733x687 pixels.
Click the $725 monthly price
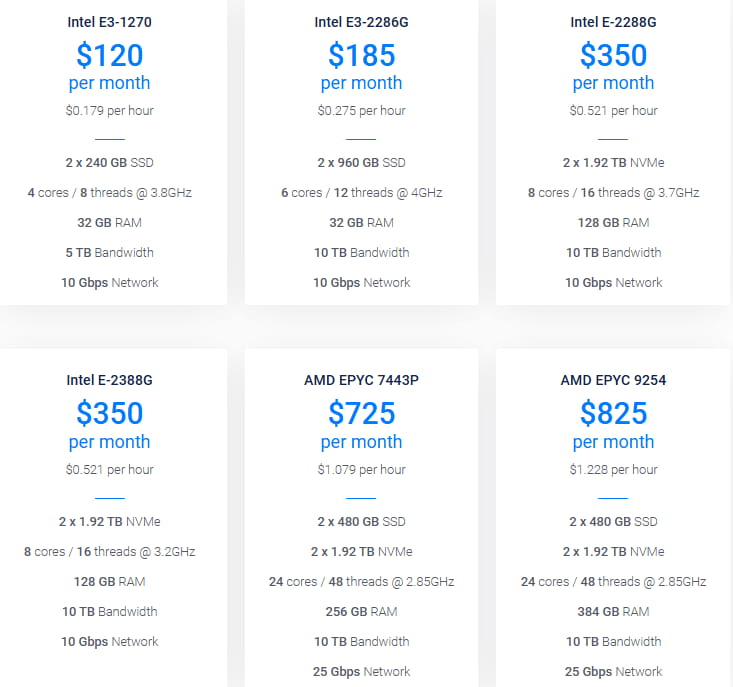click(x=361, y=413)
